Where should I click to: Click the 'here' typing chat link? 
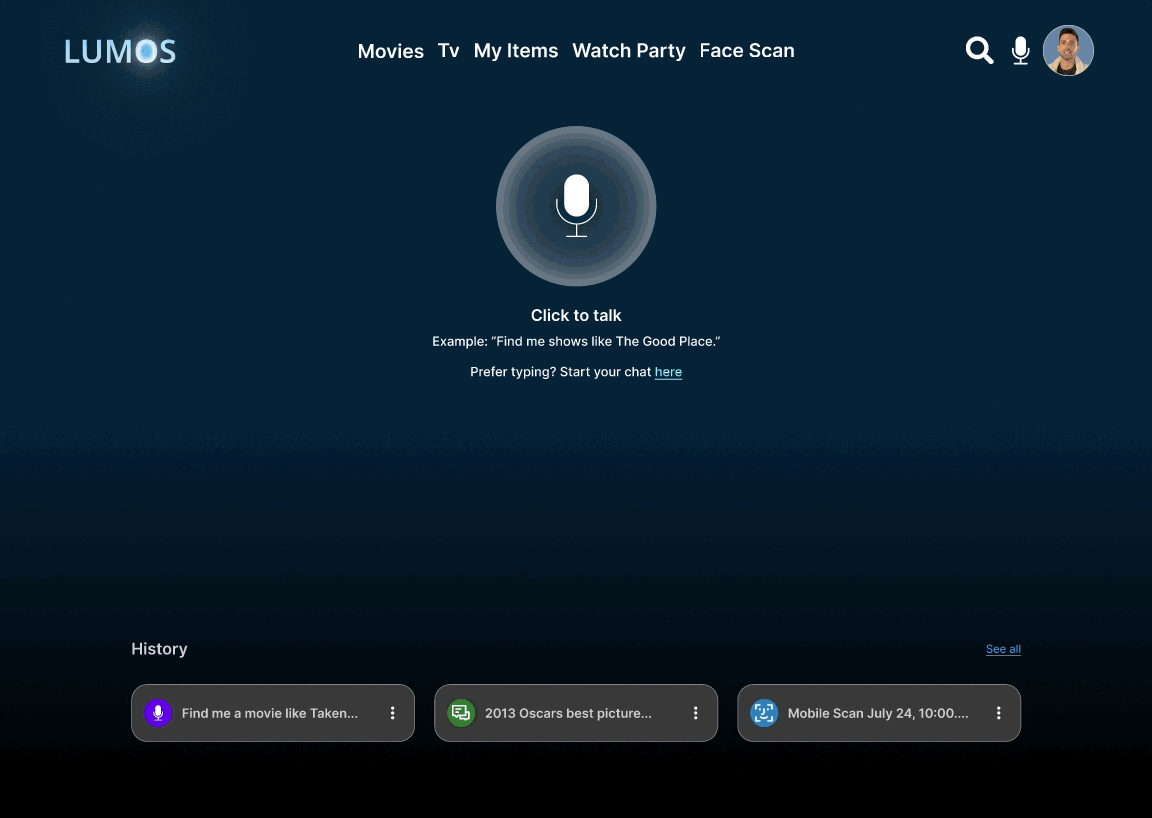pos(668,372)
